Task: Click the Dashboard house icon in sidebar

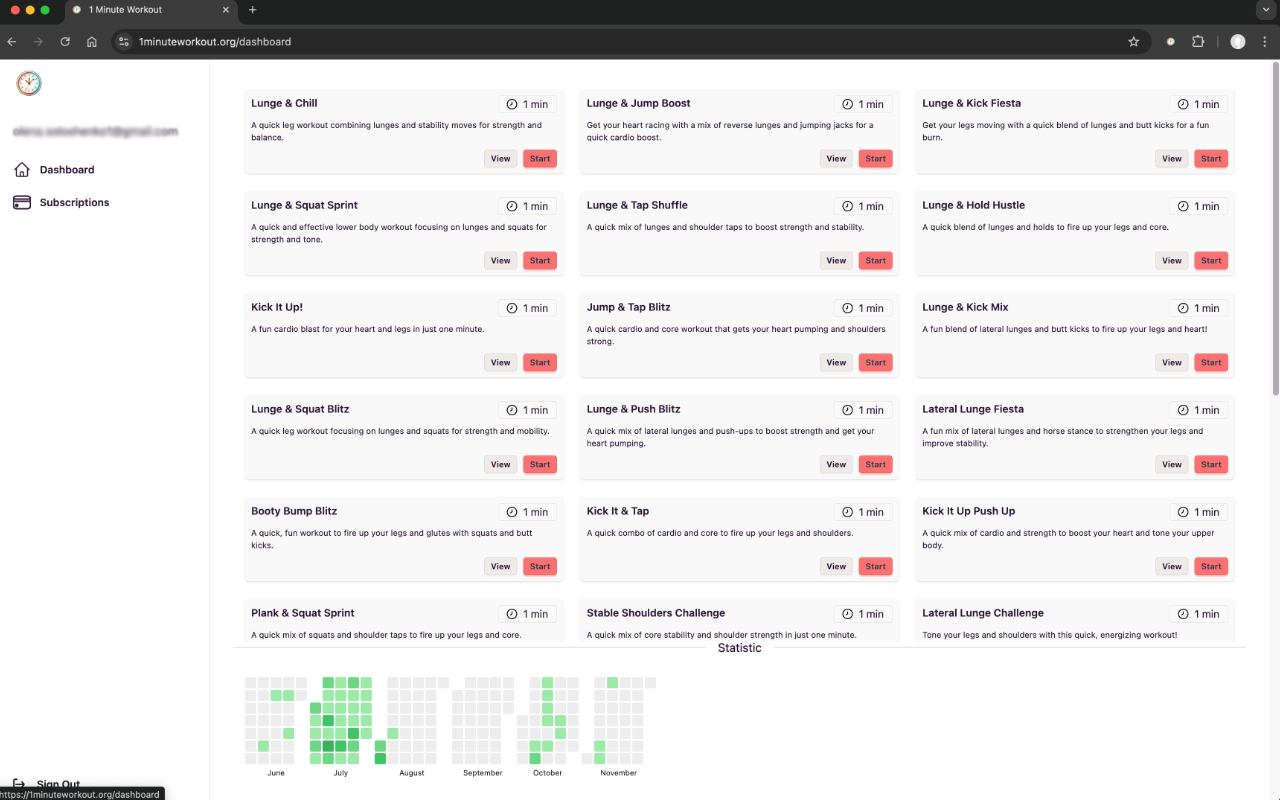Action: coord(22,170)
